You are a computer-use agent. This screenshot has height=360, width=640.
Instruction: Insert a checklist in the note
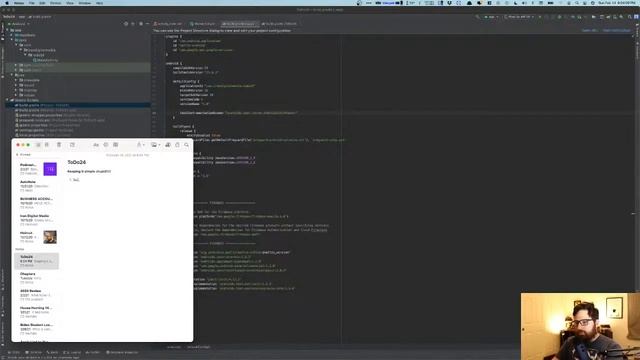(x=106, y=145)
